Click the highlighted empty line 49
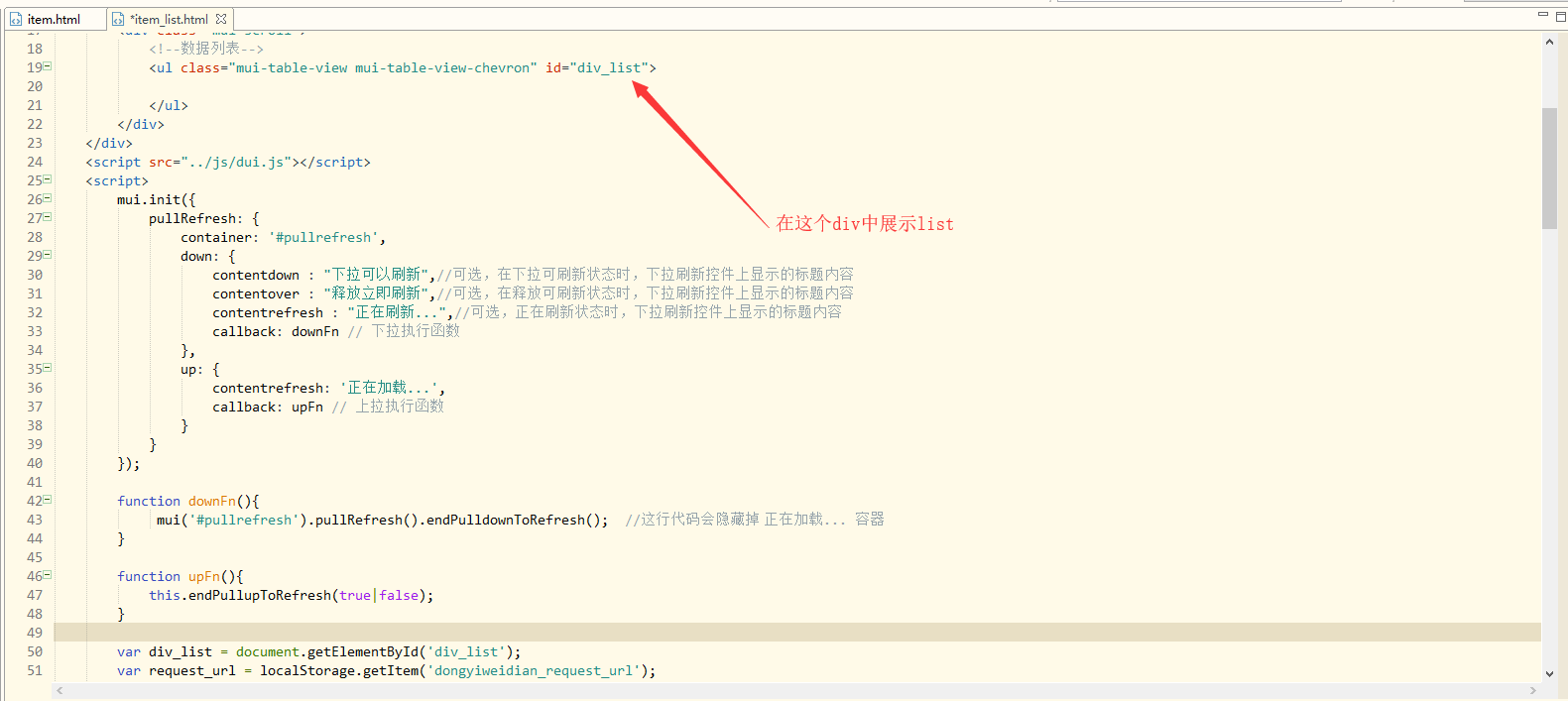The width and height of the screenshot is (1568, 701). pyautogui.click(x=797, y=633)
